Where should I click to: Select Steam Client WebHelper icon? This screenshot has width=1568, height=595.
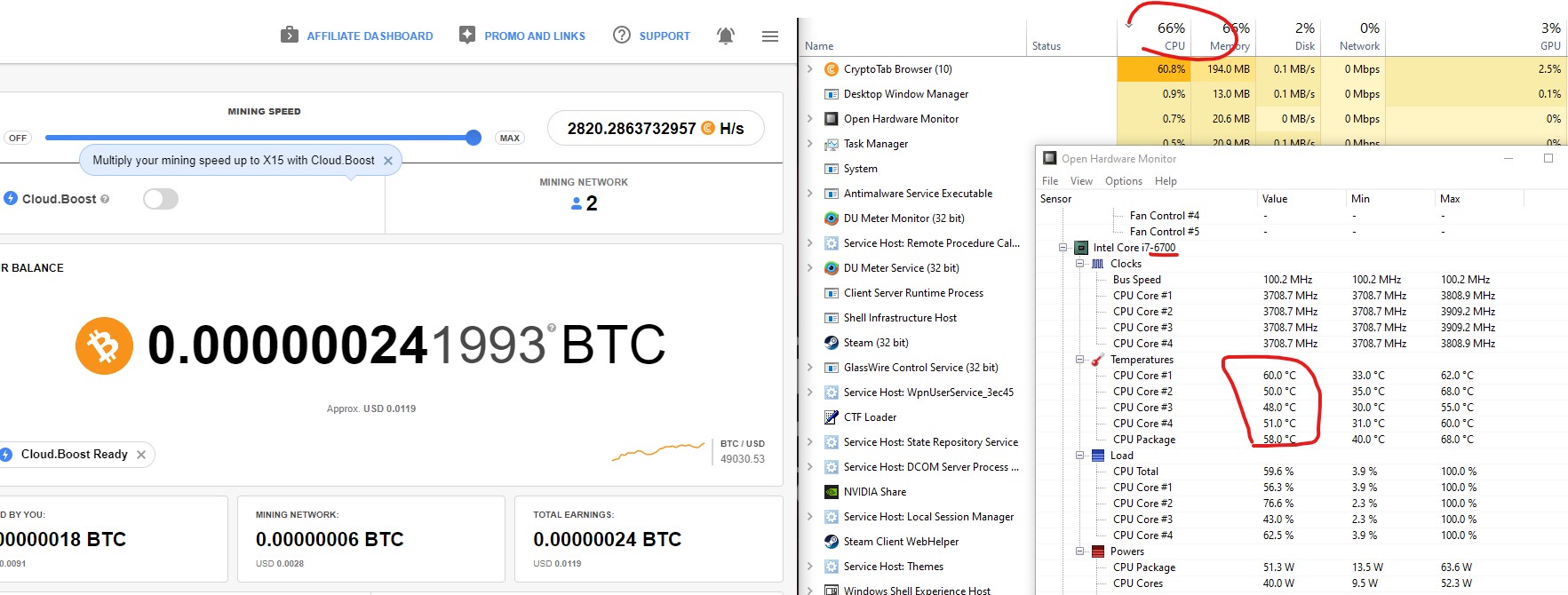click(x=832, y=542)
